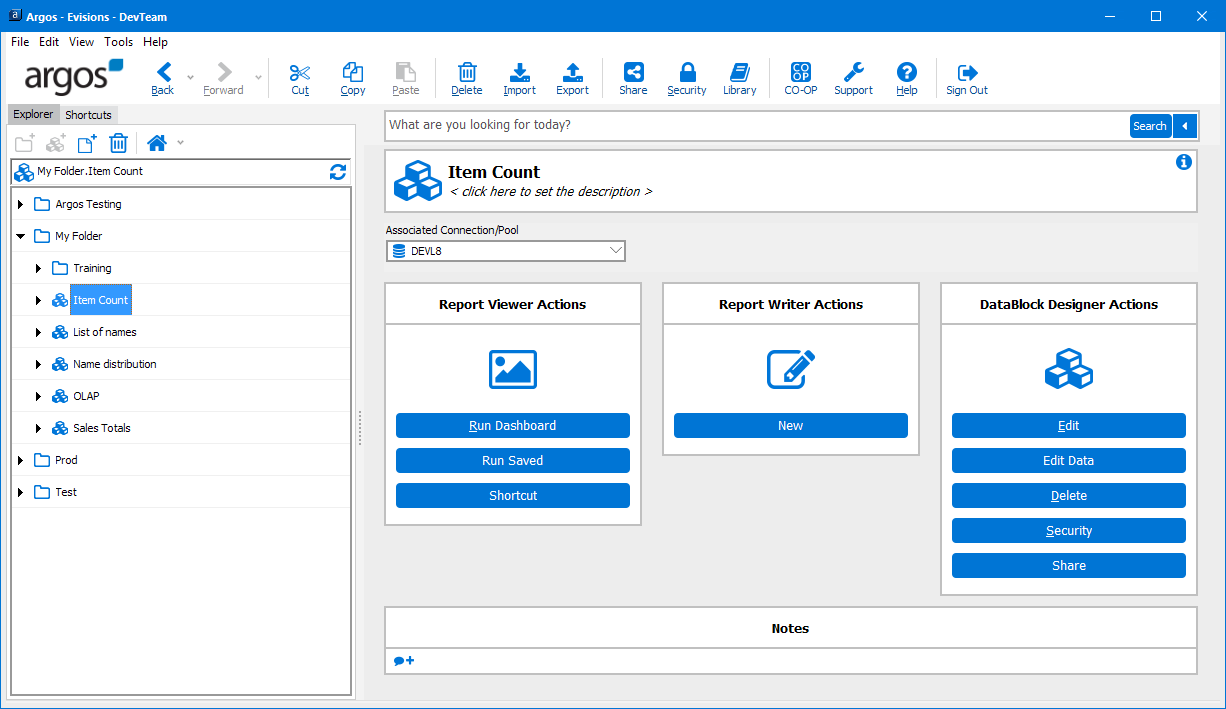This screenshot has width=1226, height=709.
Task: Click the Explorer panel trash icon
Action: point(118,142)
